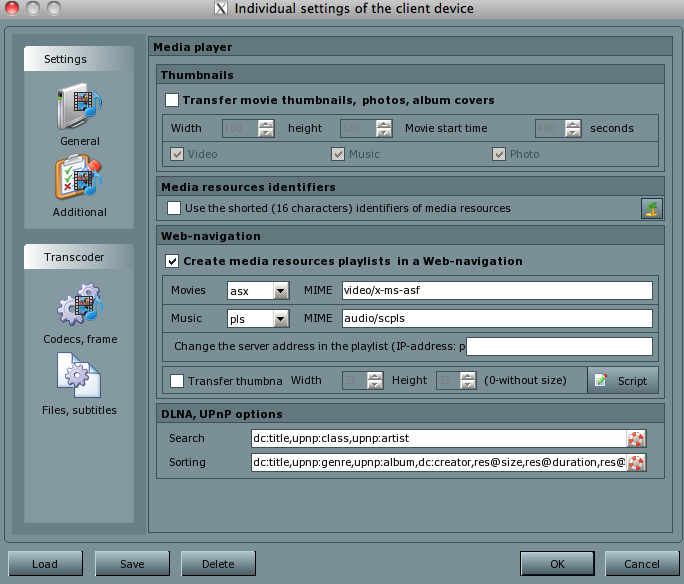Click the DLNA Sorting text field
Viewport: 684px width, 584px height.
[x=439, y=463]
